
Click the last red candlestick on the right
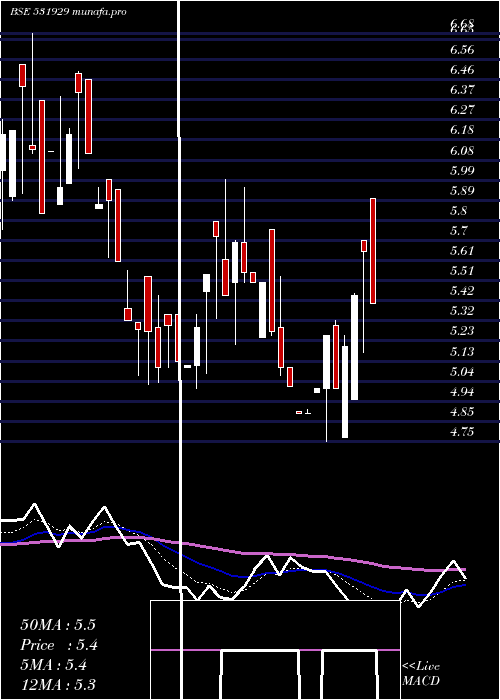point(373,251)
